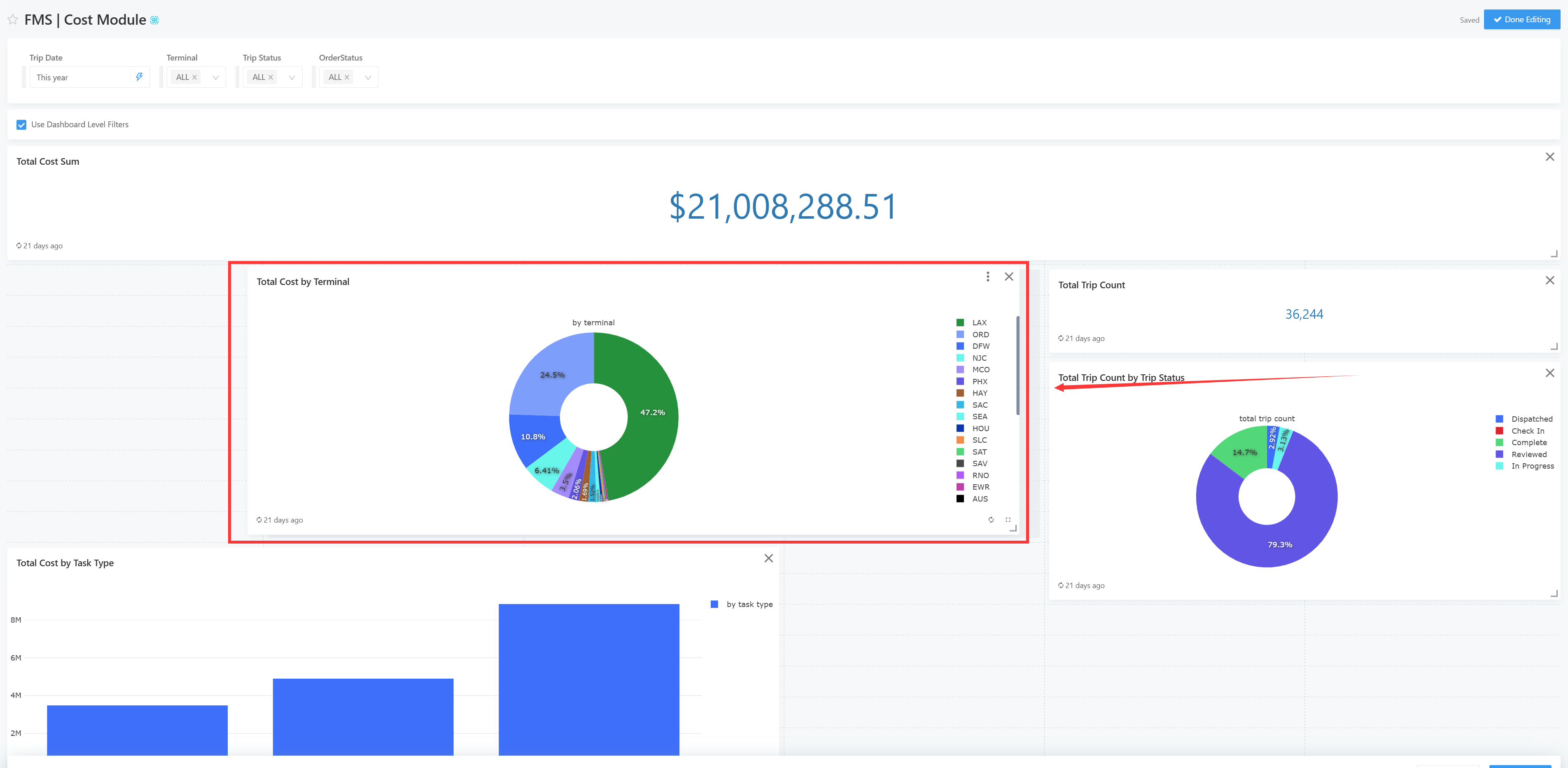
Task: Remove the Total Cost by Task Type widget
Action: coord(769,559)
